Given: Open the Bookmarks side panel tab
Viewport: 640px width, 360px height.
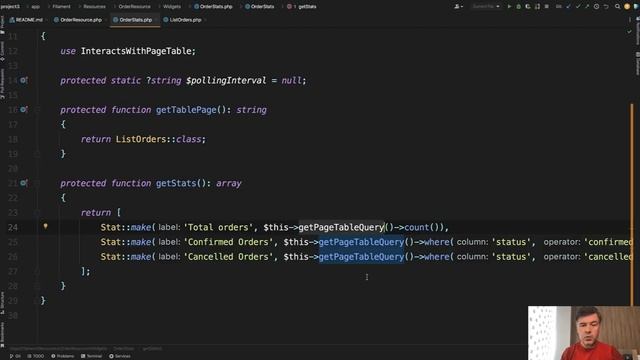Looking at the screenshot, I should 2,336.
